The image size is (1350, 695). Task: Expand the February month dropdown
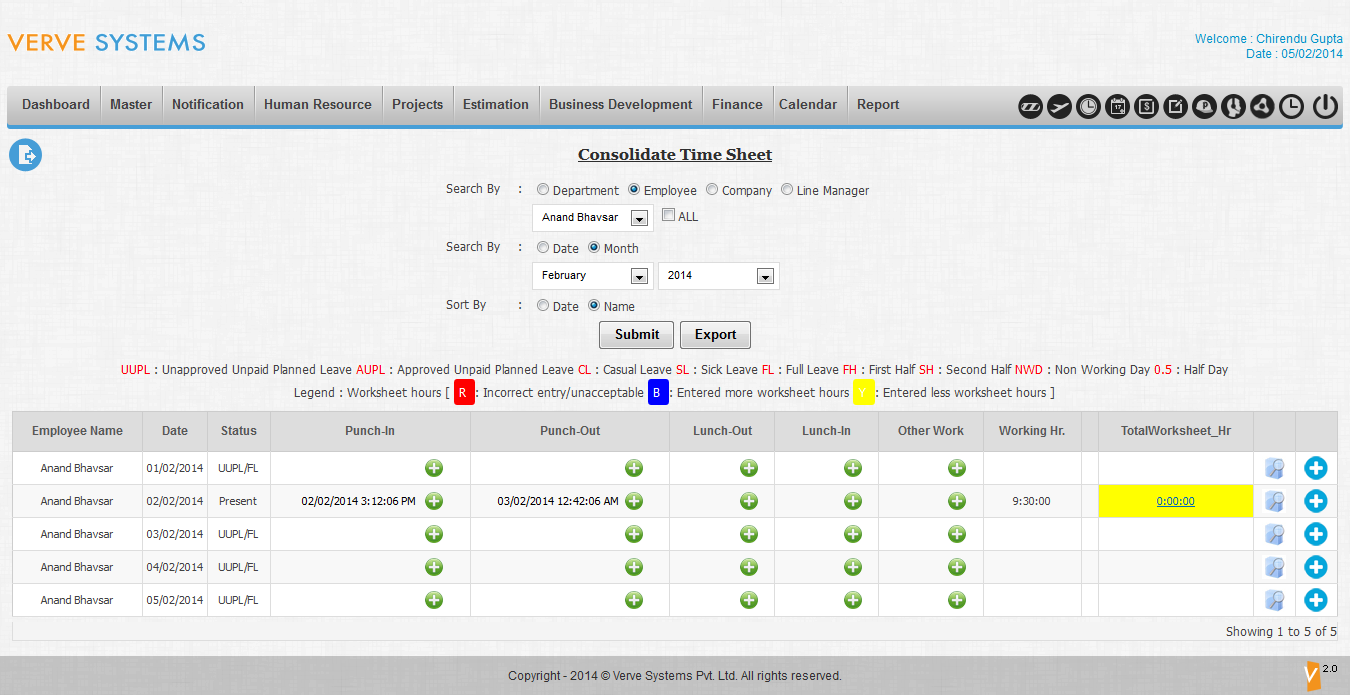pos(593,276)
